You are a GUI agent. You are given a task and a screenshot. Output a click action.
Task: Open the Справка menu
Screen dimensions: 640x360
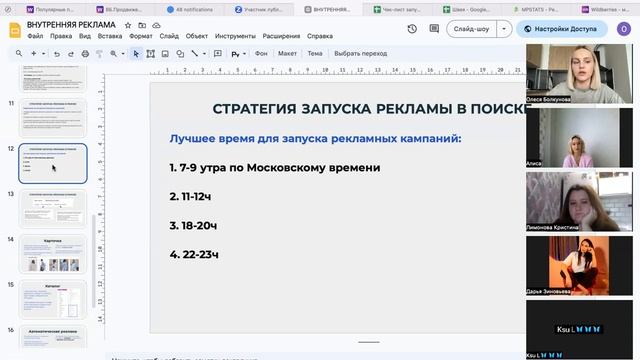tap(320, 36)
